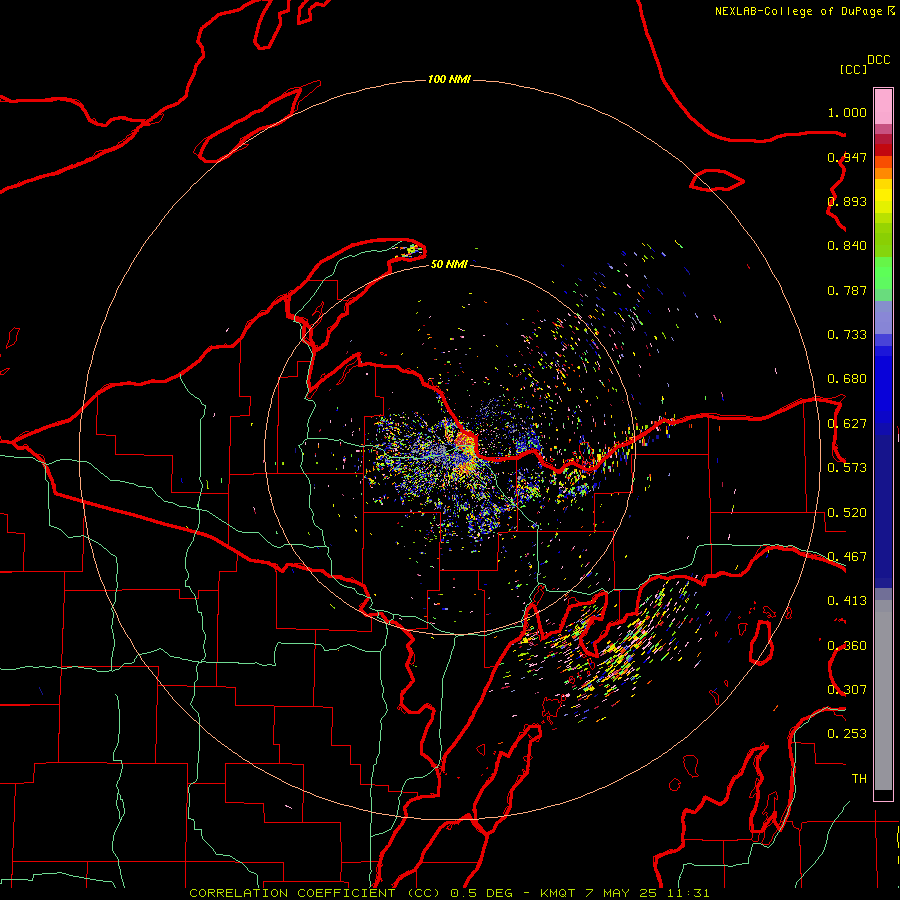Select the 1.000 legend value
This screenshot has height=900, width=900.
coord(847,112)
